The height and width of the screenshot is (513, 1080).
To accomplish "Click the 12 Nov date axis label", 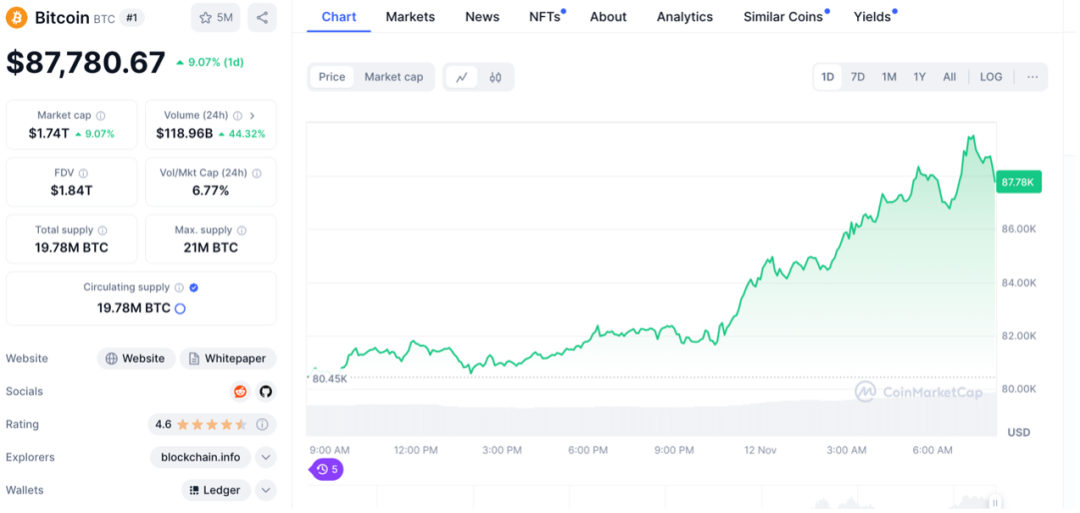I will pos(760,450).
